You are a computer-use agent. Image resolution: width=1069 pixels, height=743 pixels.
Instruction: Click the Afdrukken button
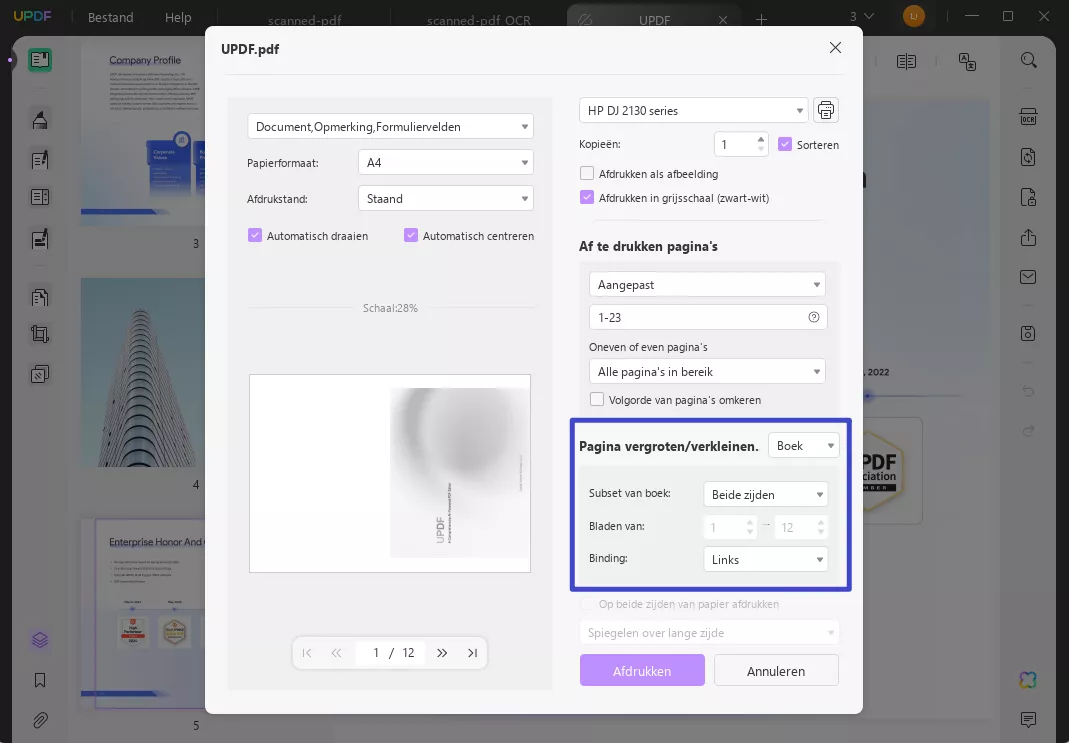(642, 670)
